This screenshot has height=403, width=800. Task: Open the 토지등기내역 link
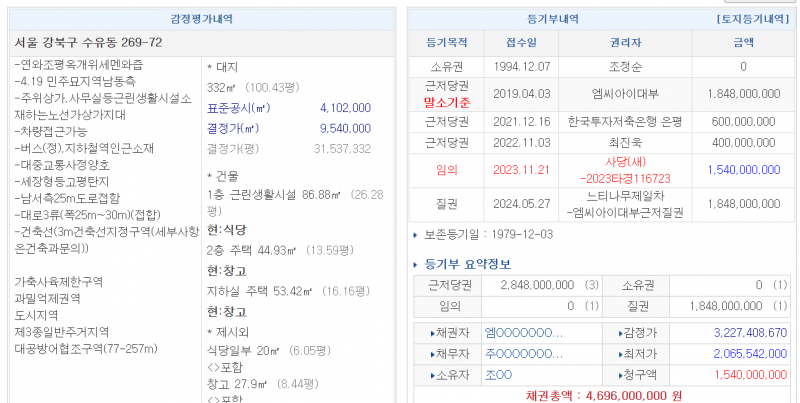click(754, 19)
